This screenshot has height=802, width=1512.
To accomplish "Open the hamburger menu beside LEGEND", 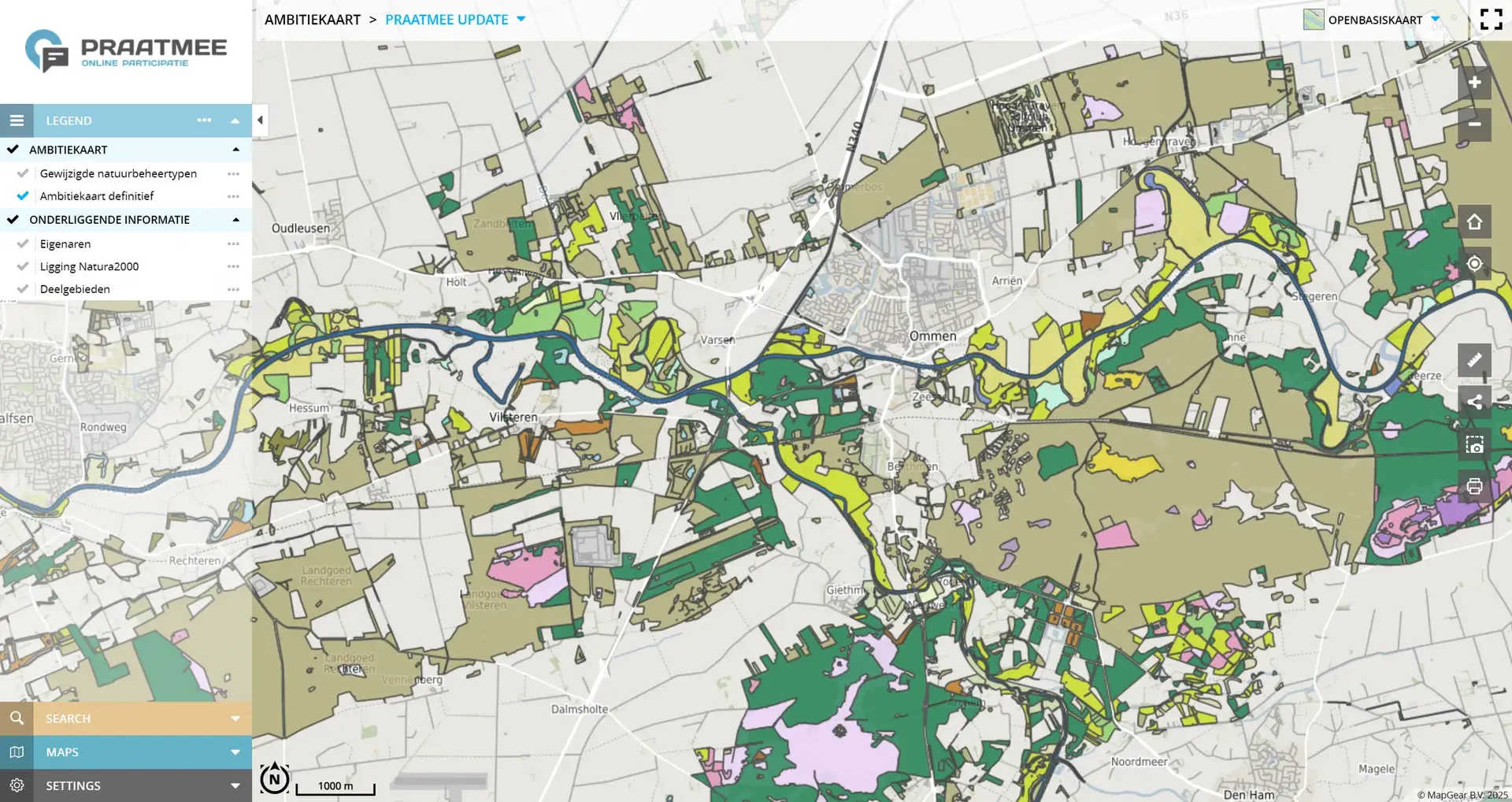I will (17, 120).
